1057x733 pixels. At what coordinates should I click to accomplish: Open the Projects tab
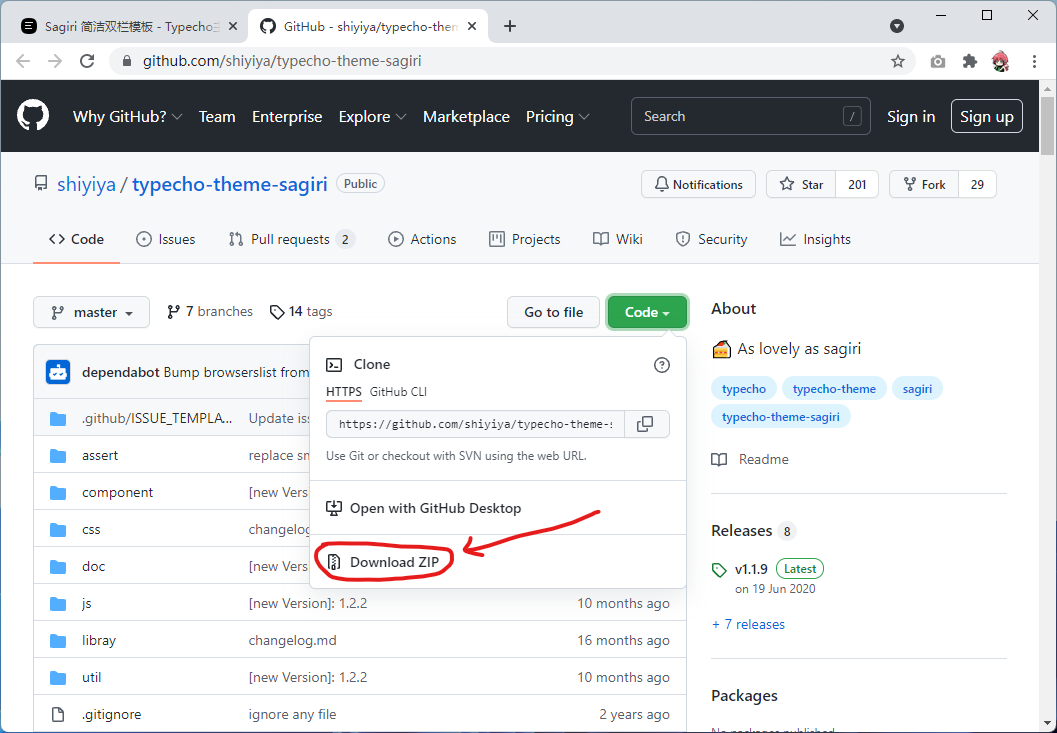(524, 239)
